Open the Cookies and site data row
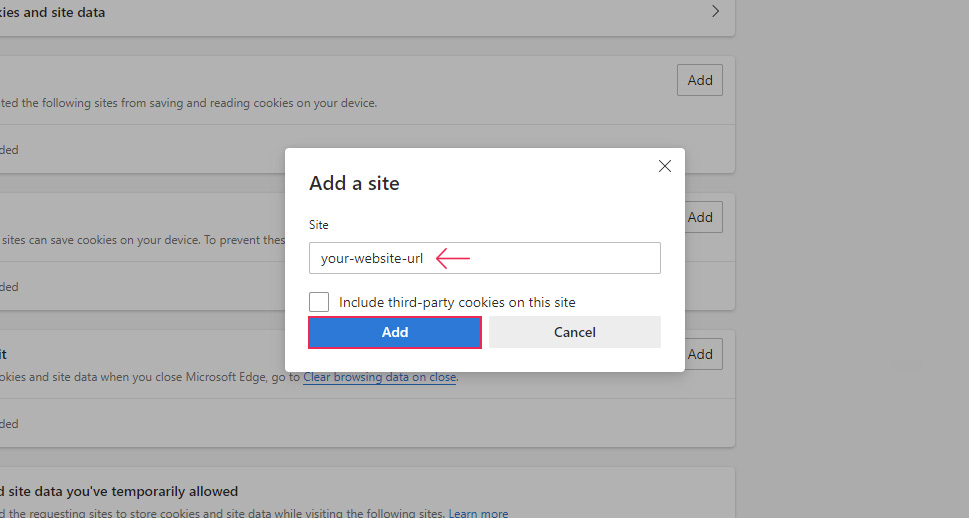The height and width of the screenshot is (518, 969). pos(300,13)
